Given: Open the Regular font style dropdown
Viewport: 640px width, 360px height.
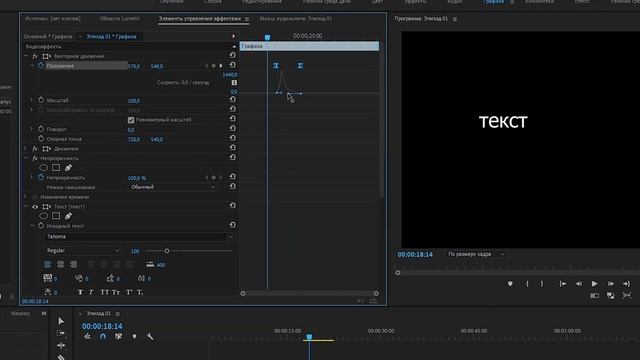Looking at the screenshot, I should click(x=83, y=251).
